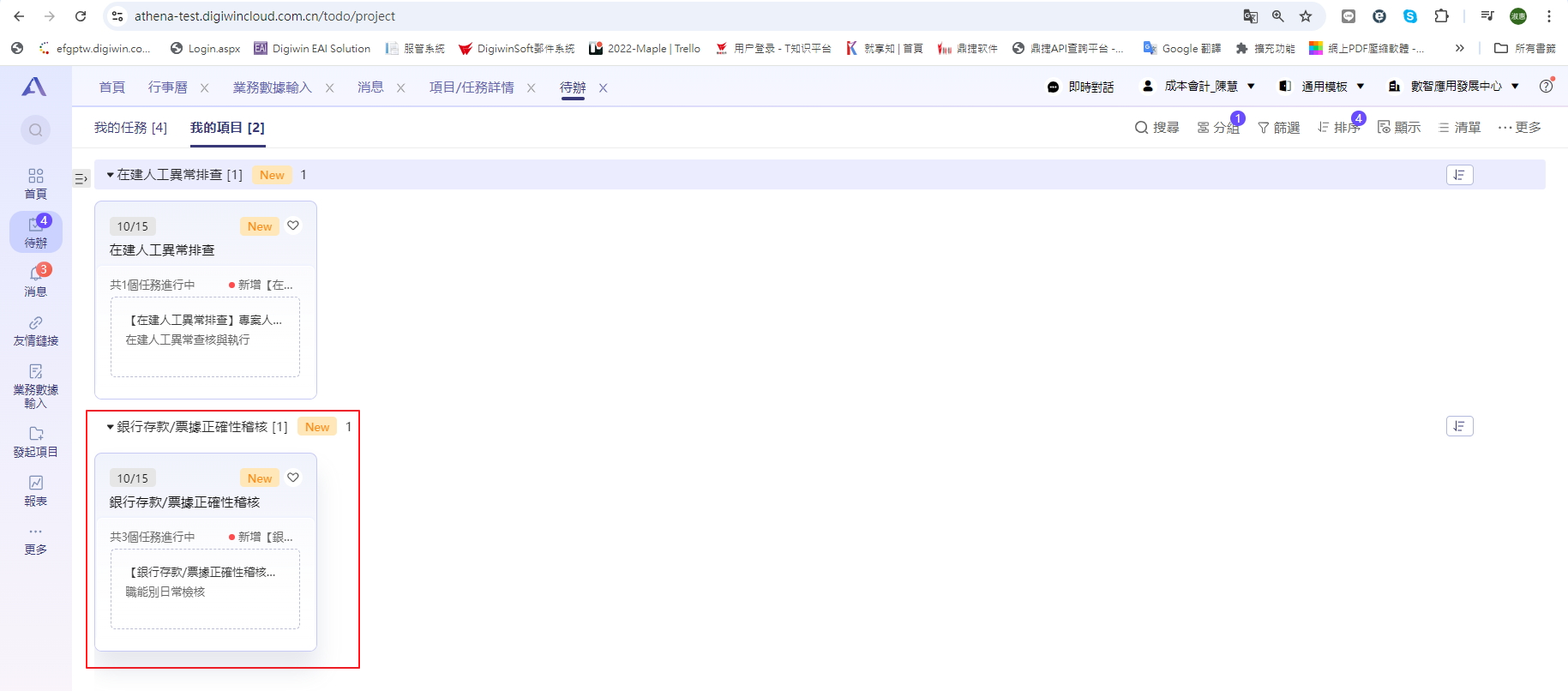Favorite the 銀行存款/票據正確性稽核 card heart
Screen dimensions: 1568x691
coord(293,478)
